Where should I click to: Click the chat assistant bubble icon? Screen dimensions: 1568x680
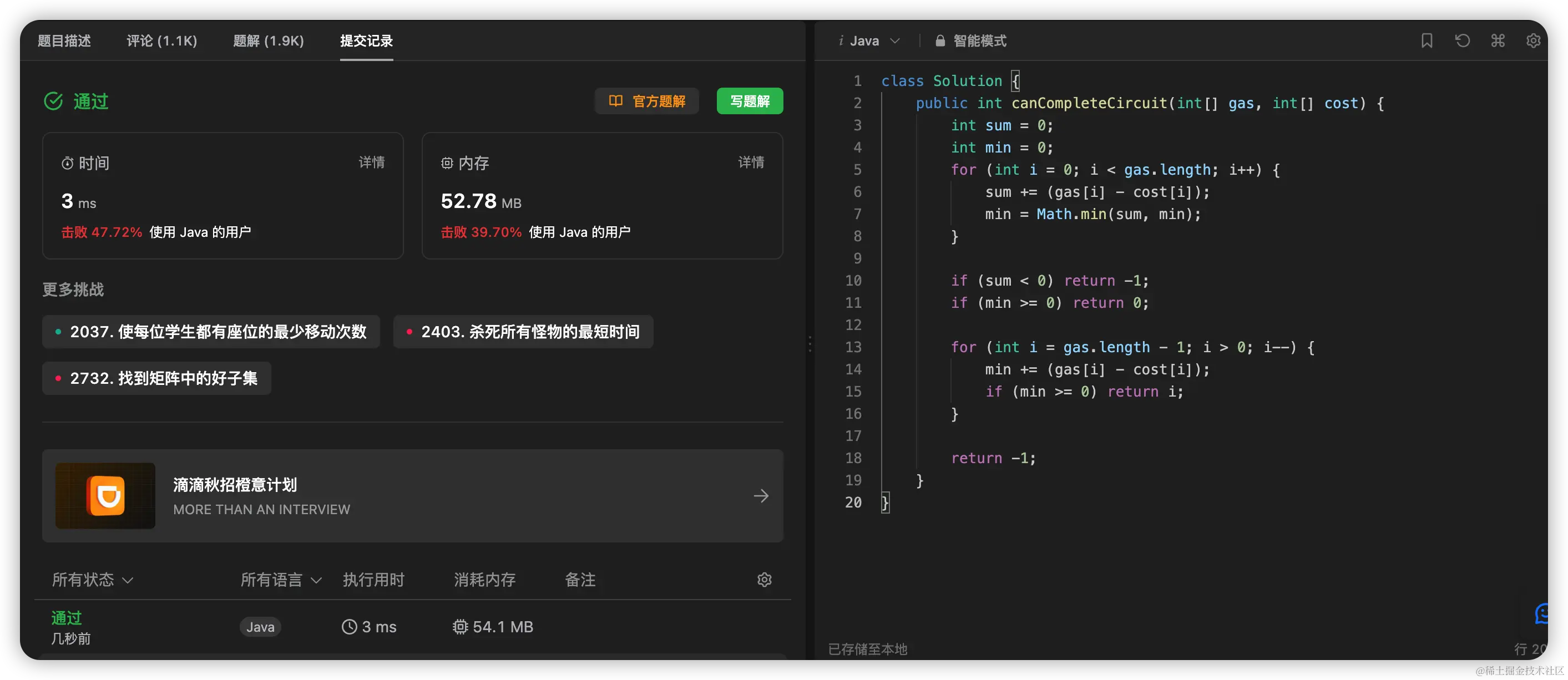point(1543,613)
